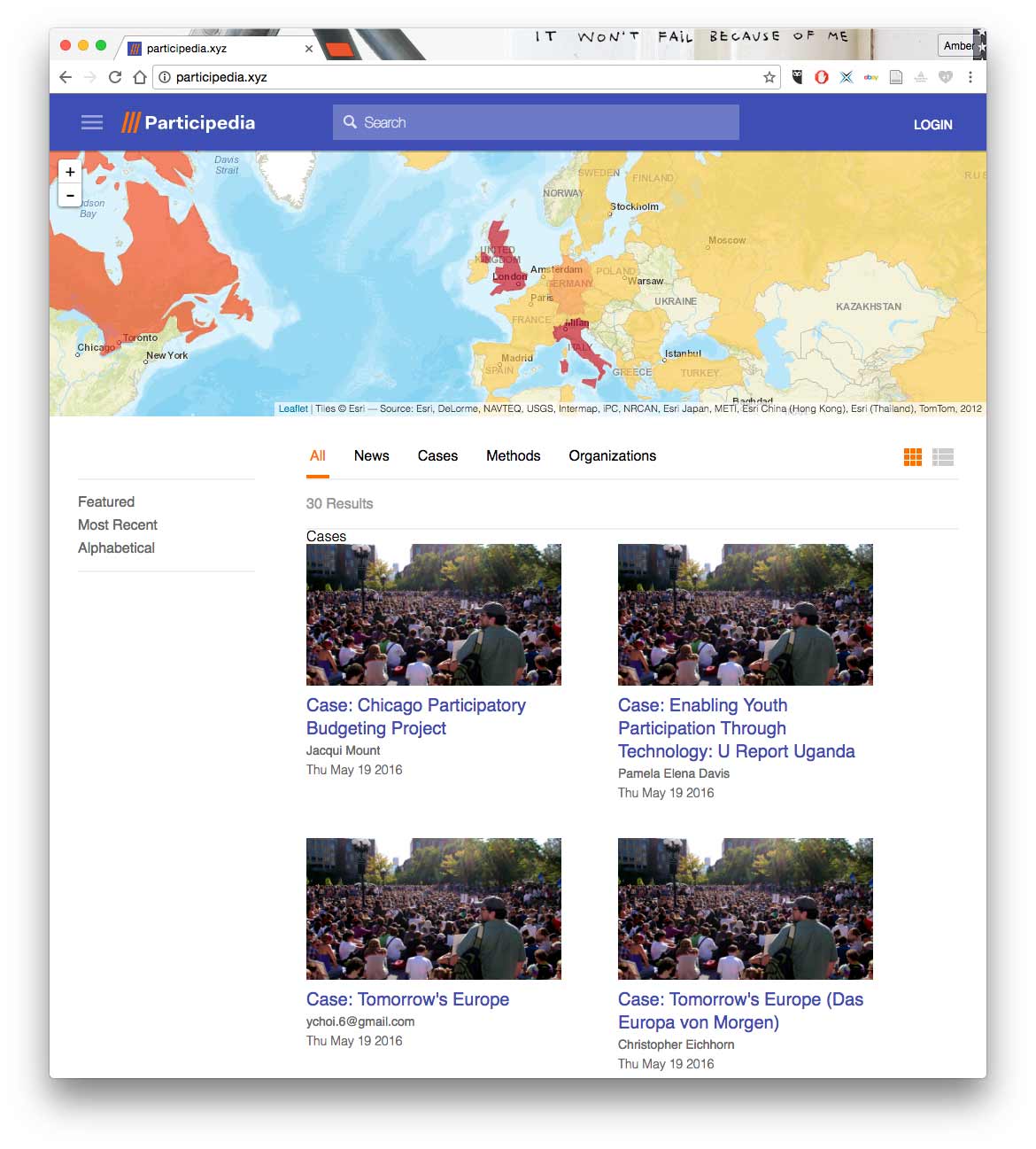This screenshot has height=1149, width=1036.
Task: Switch to list view layout
Action: tap(943, 457)
